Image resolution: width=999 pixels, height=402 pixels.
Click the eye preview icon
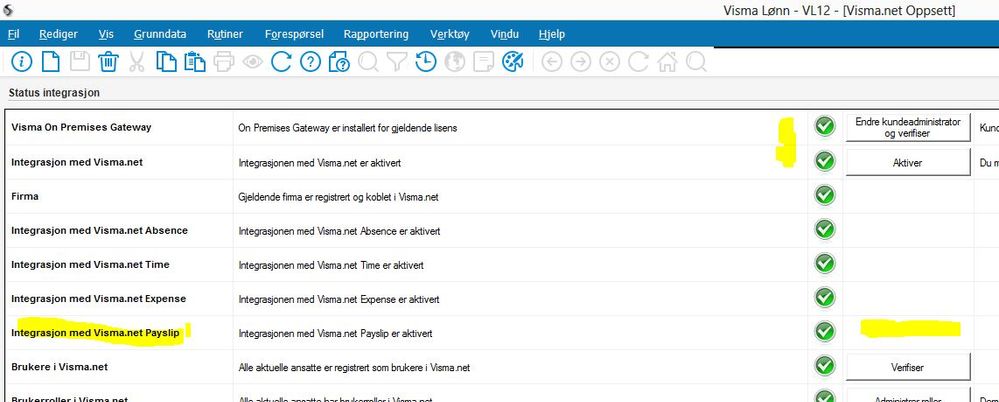coord(253,62)
